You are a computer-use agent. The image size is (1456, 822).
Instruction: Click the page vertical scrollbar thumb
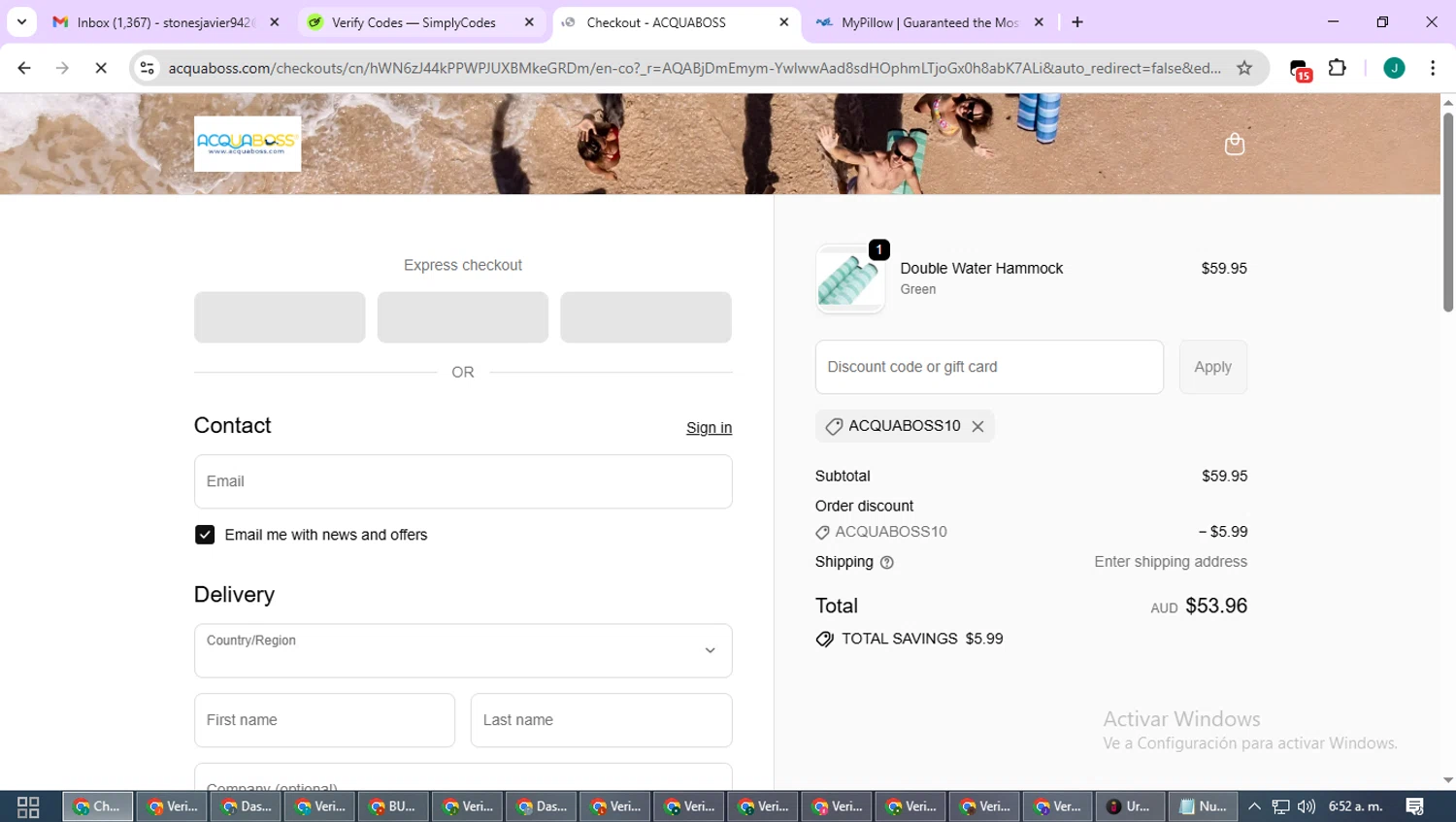(1447, 212)
